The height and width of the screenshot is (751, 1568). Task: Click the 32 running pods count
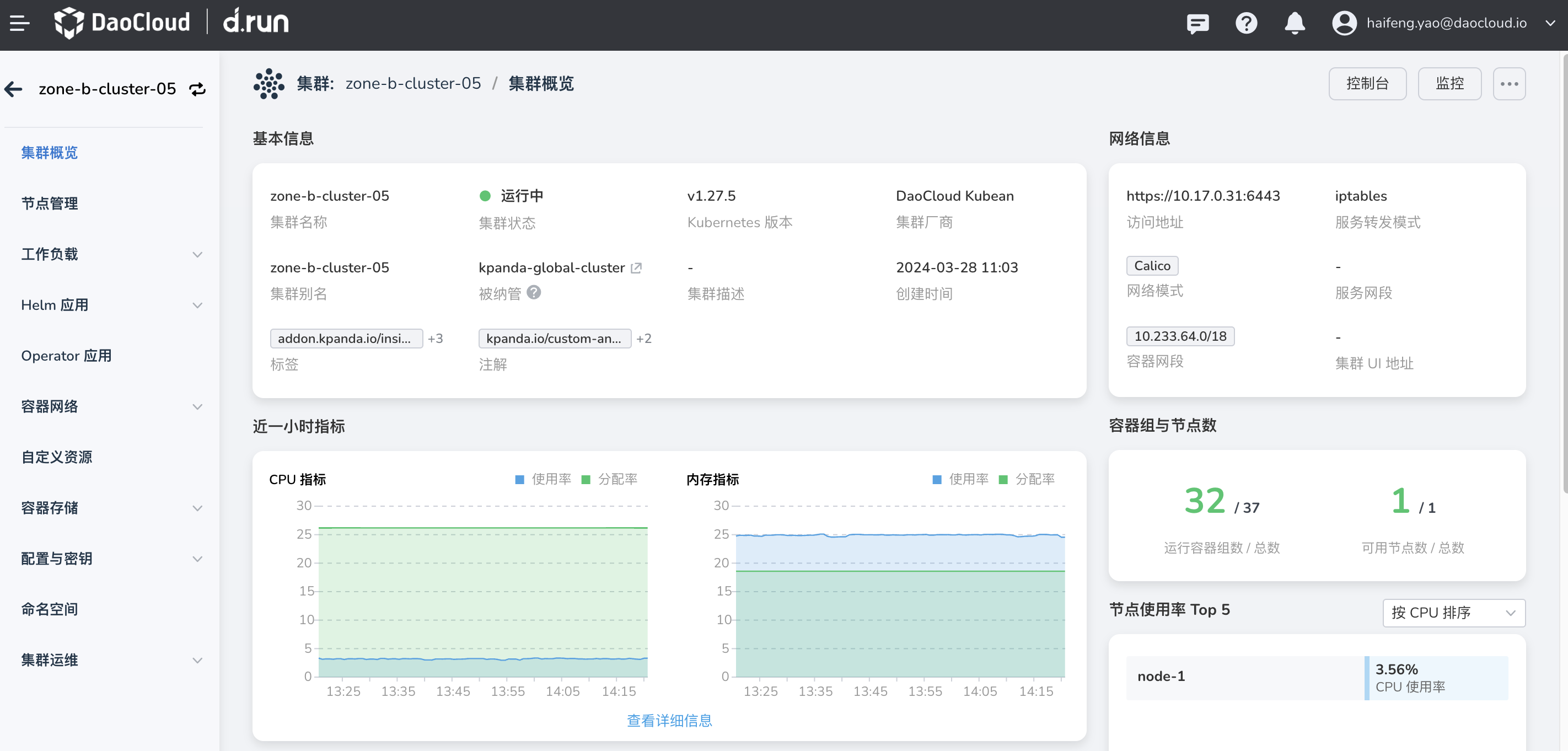coord(1204,501)
